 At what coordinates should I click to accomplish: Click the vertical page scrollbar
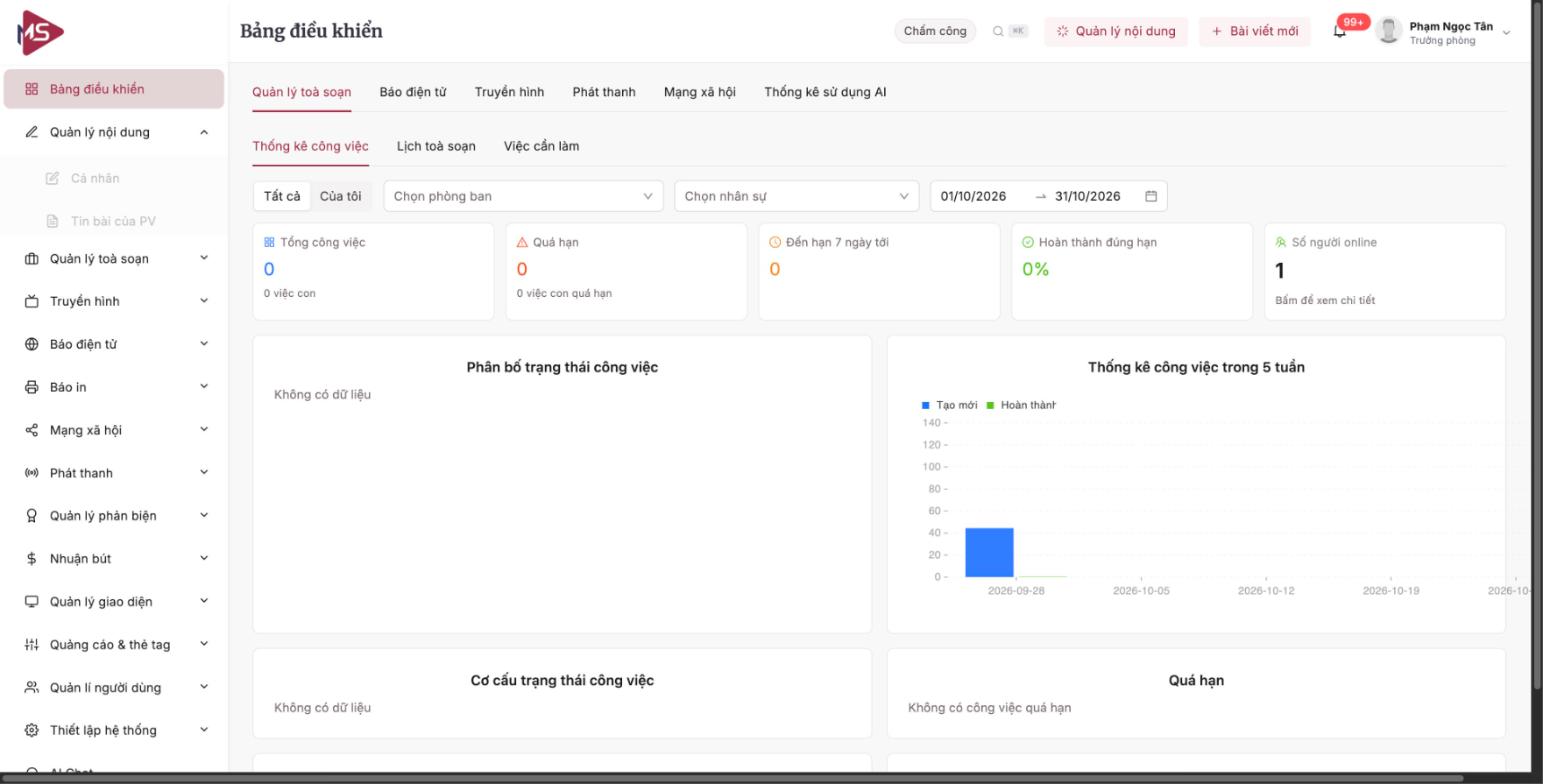pyautogui.click(x=1537, y=345)
